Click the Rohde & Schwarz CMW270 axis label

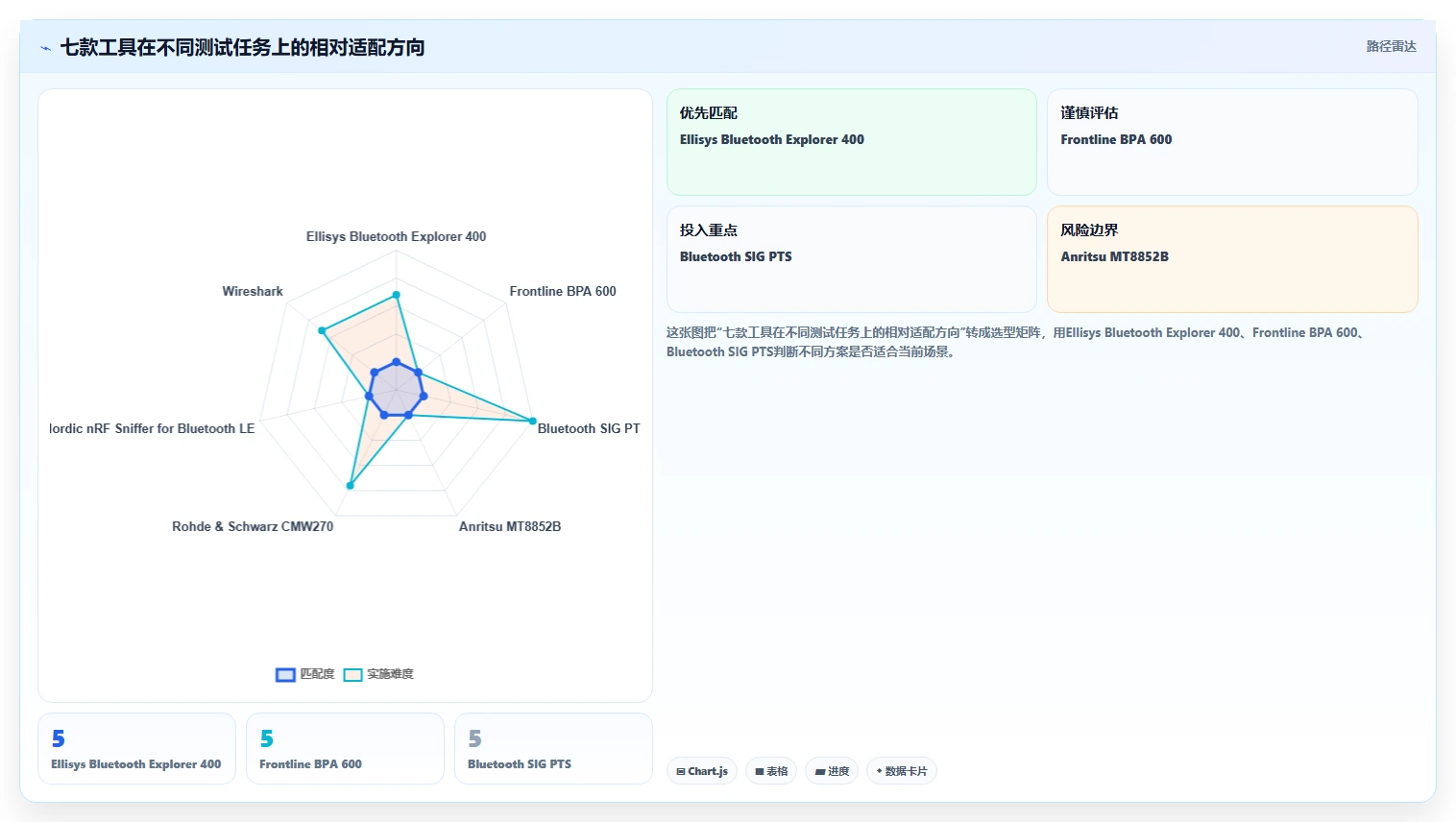coord(253,526)
